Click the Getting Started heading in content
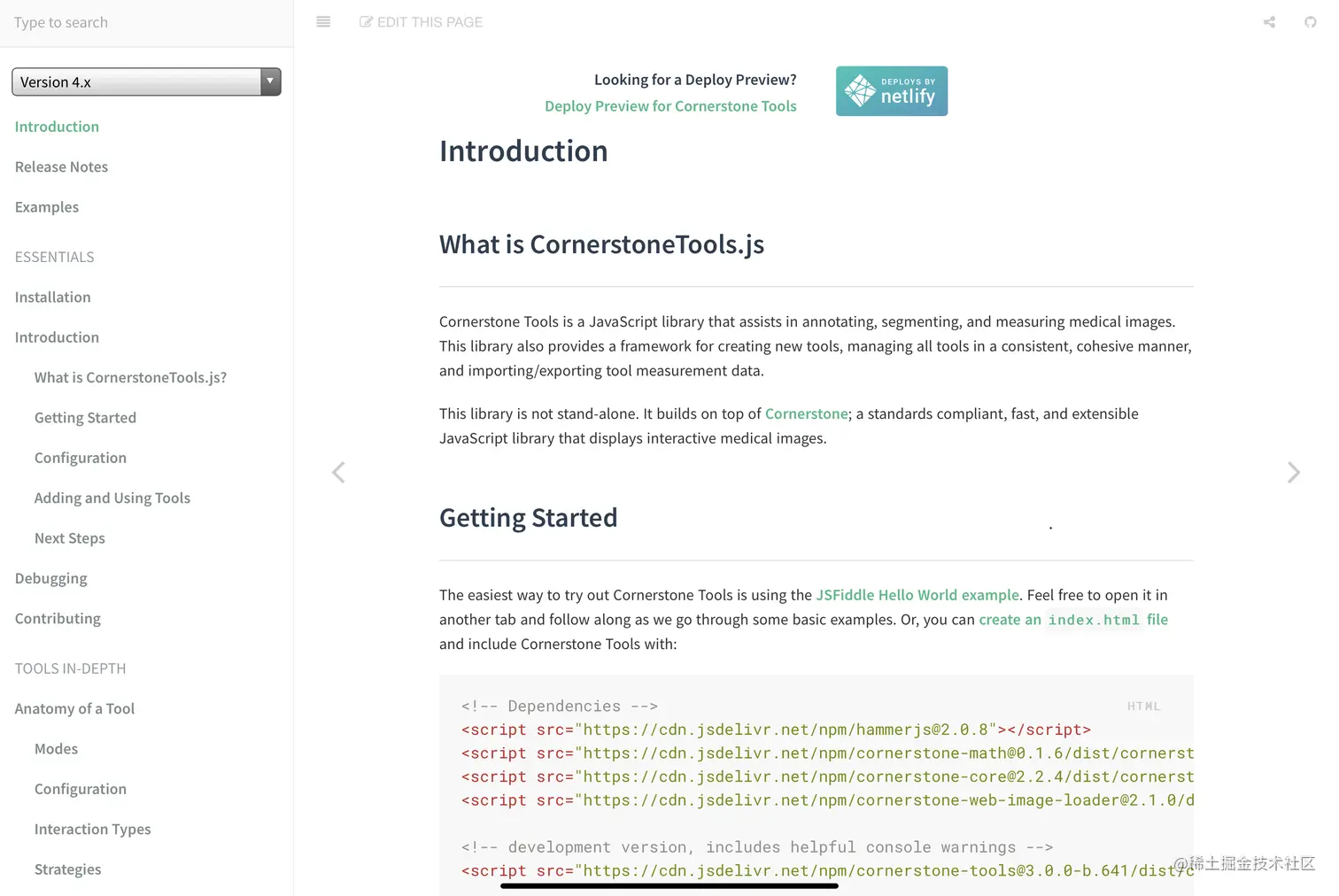The image size is (1339, 896). tap(529, 518)
